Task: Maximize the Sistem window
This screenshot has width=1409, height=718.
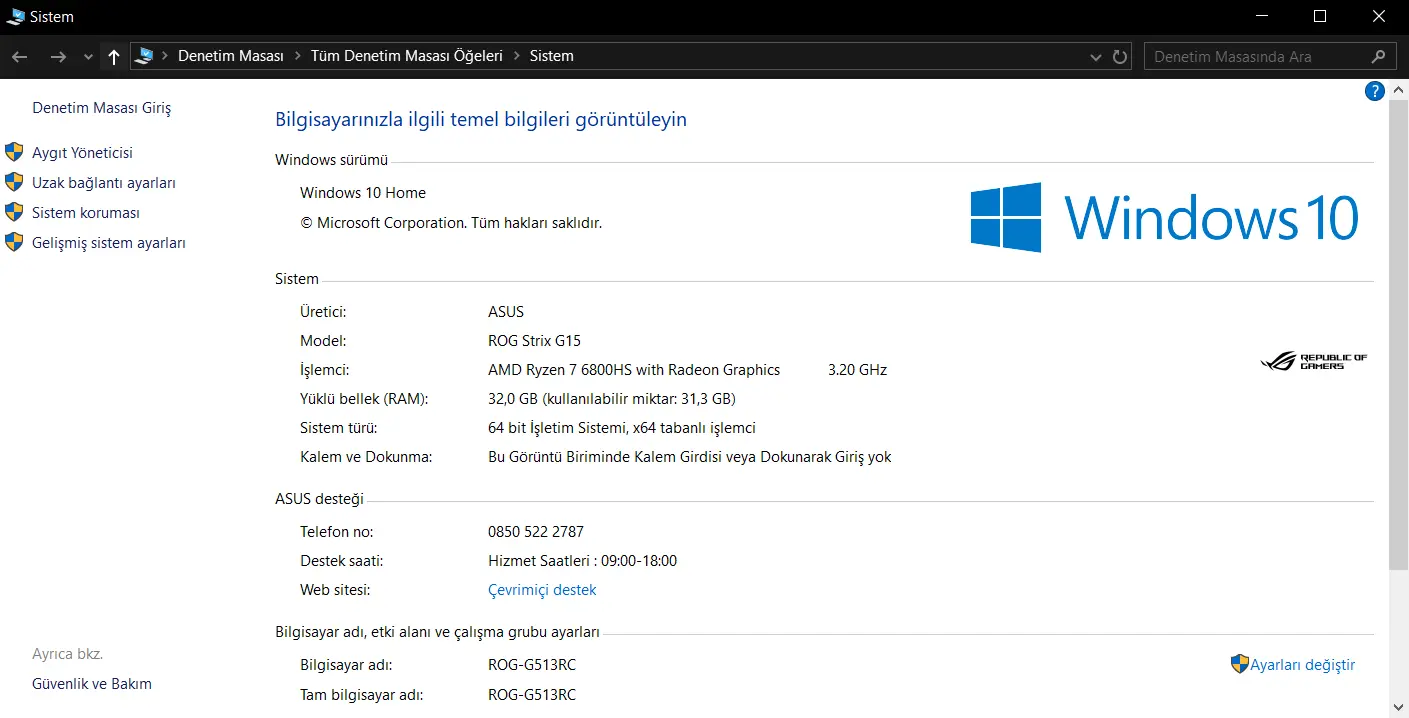Action: click(x=1320, y=16)
